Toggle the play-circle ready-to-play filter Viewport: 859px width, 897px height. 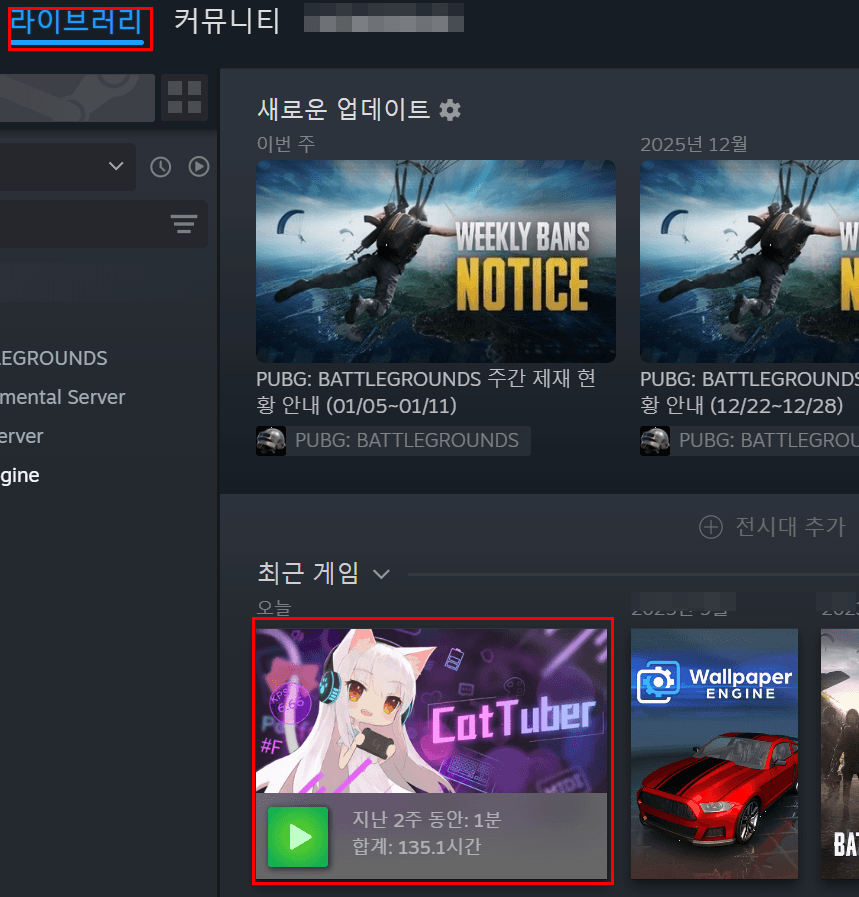[199, 167]
